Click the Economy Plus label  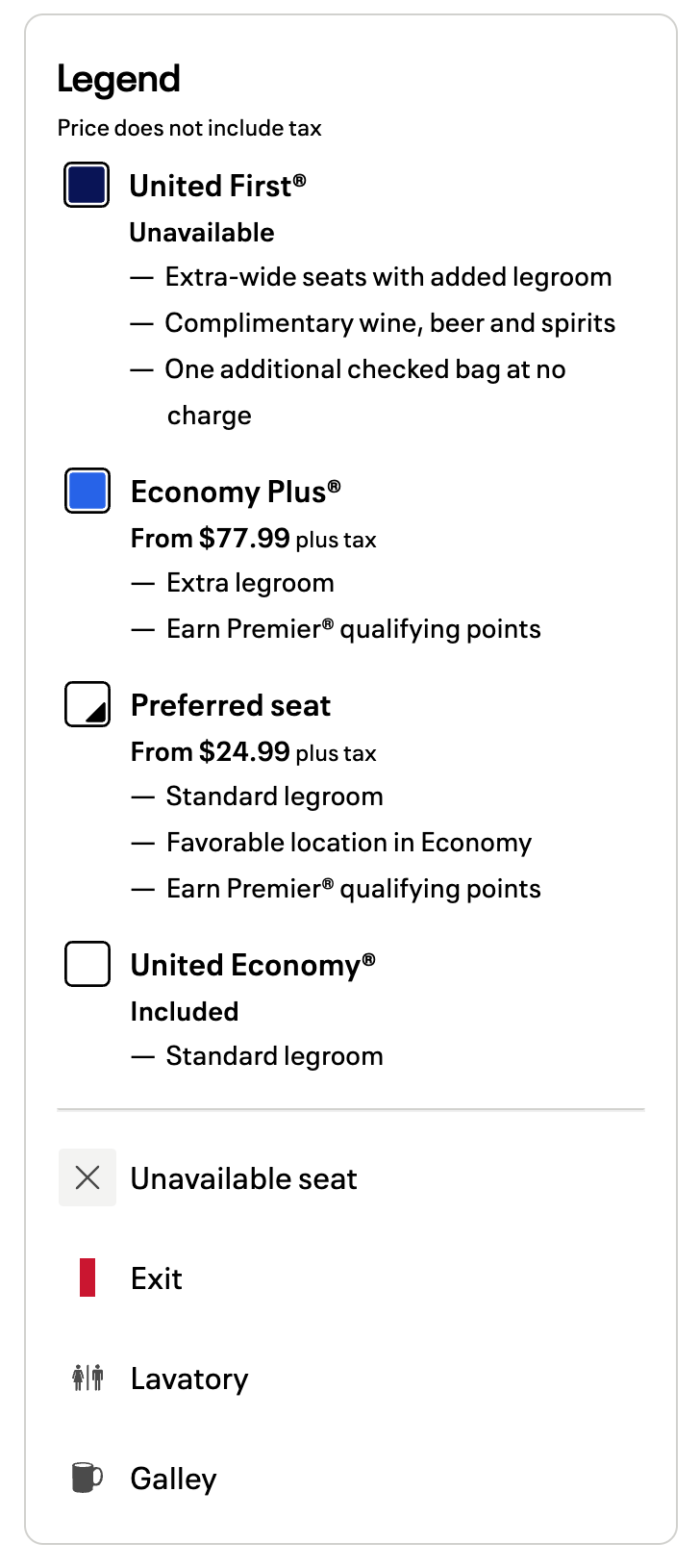(236, 492)
